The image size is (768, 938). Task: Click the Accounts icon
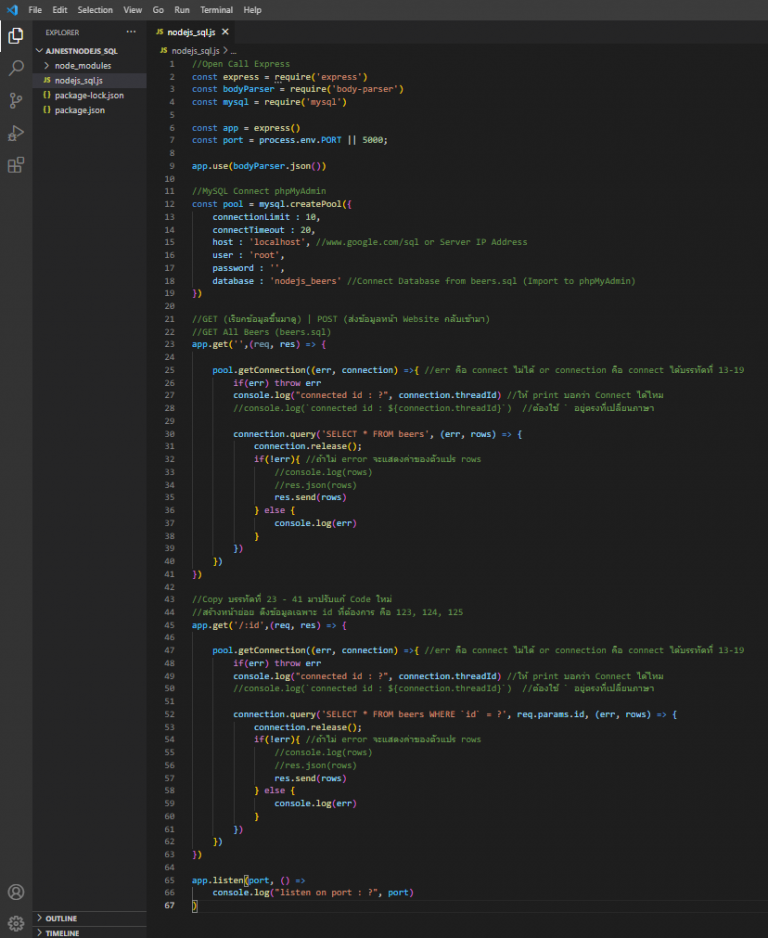[x=16, y=891]
